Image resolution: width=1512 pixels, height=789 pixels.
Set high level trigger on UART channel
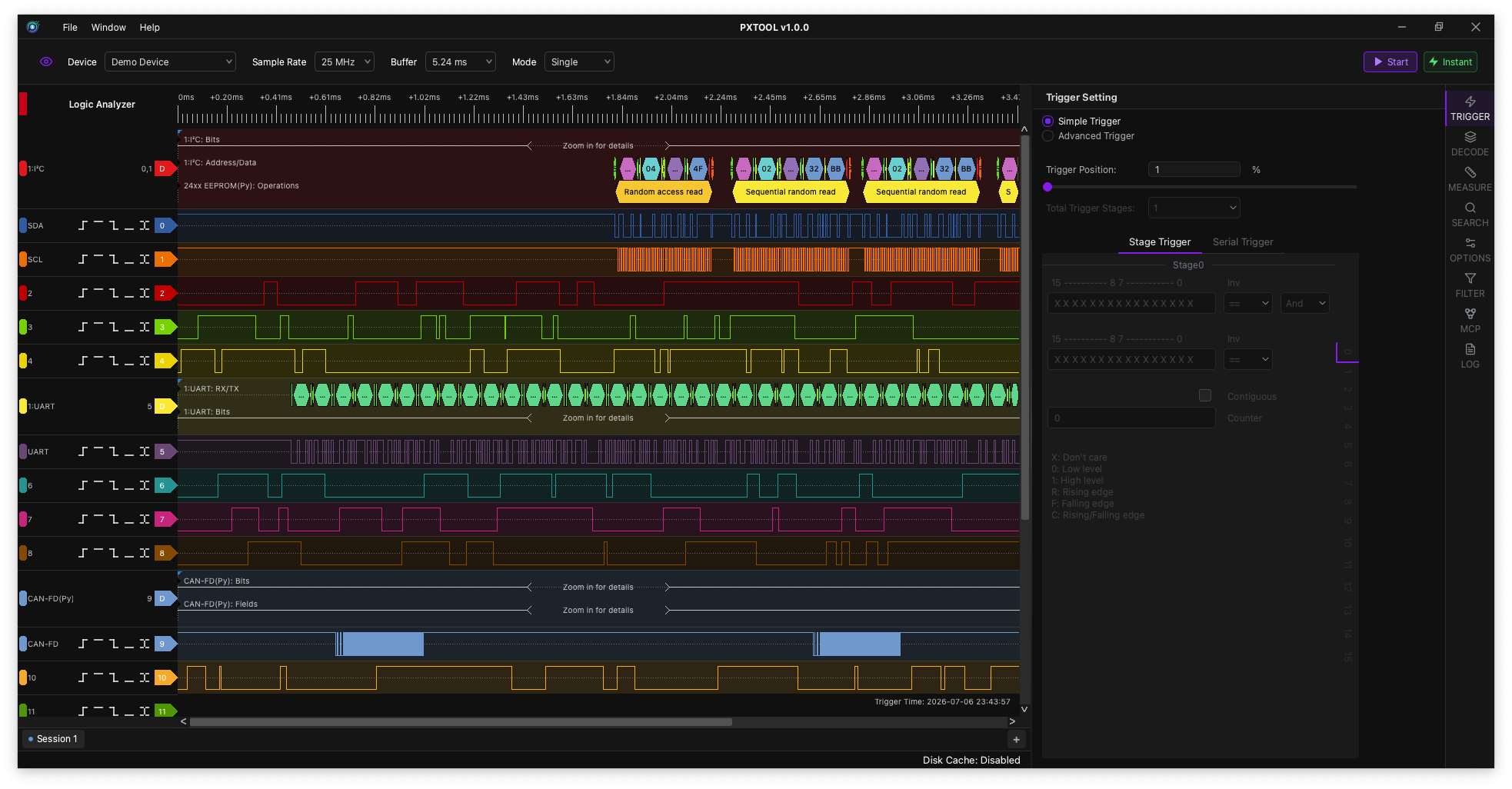(98, 451)
